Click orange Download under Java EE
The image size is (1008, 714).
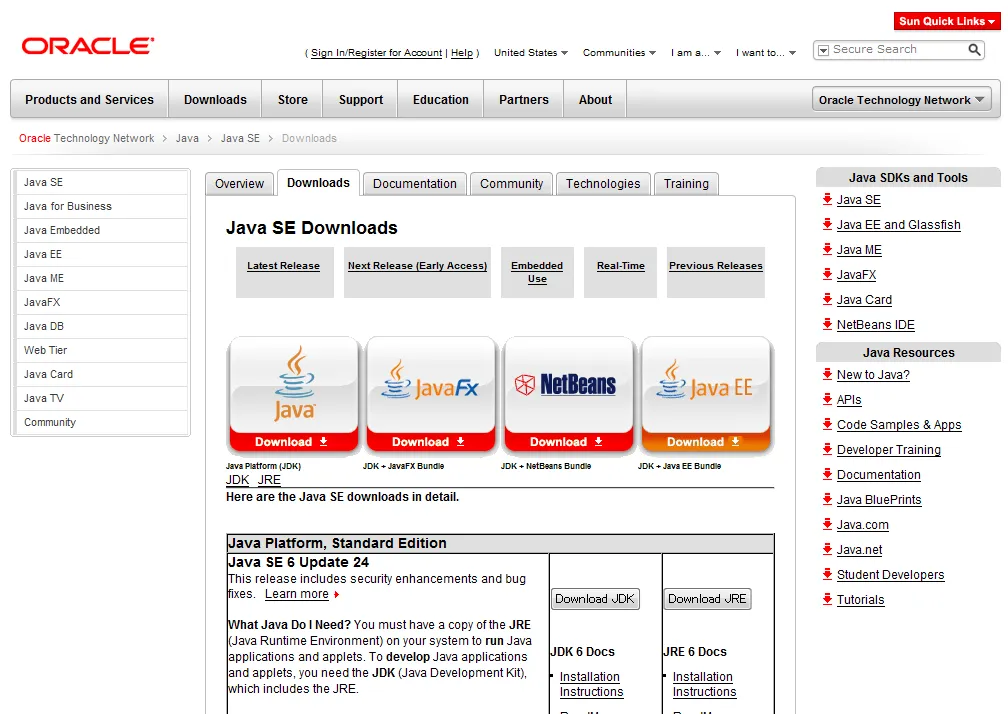pyautogui.click(x=705, y=442)
